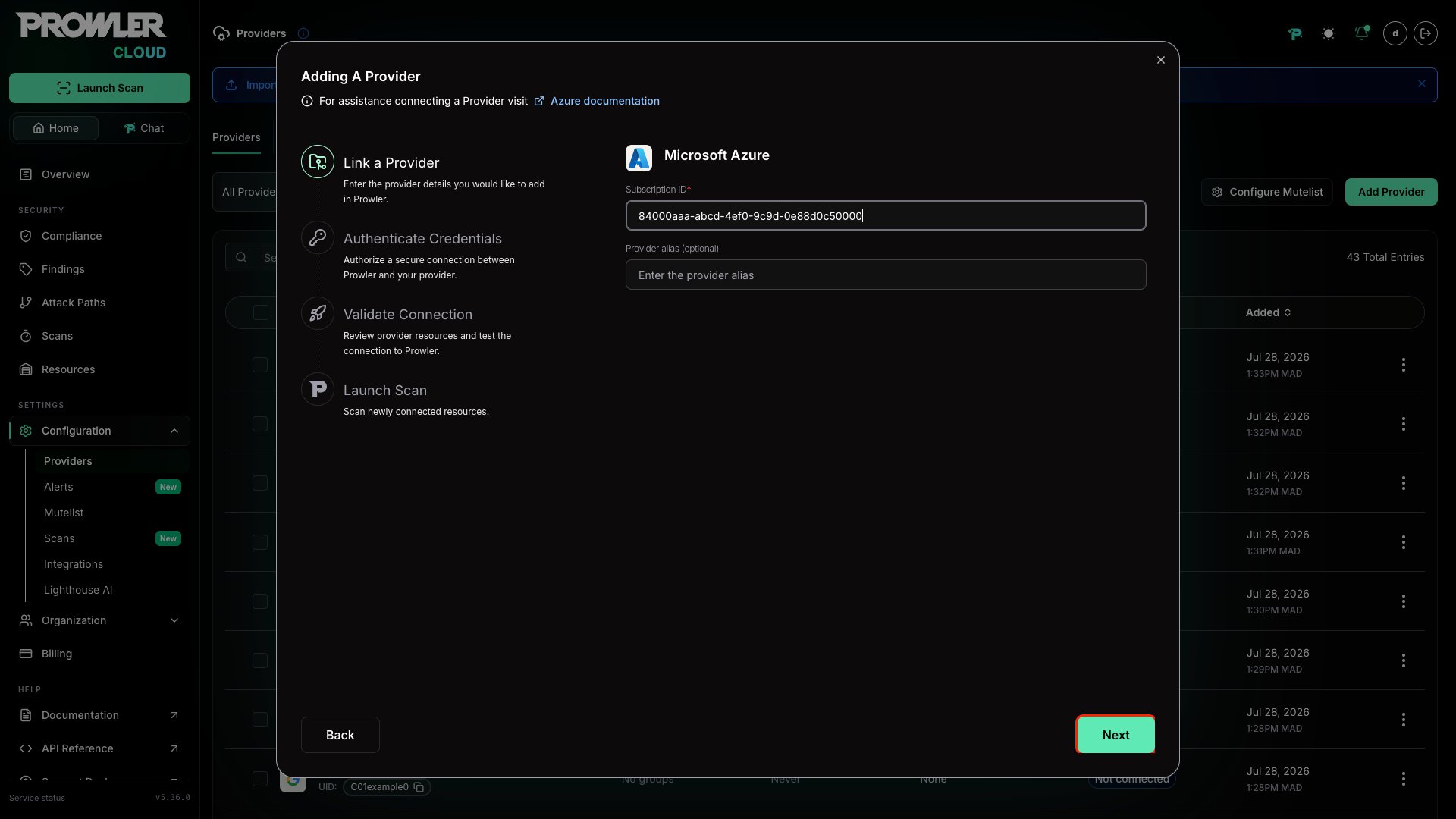This screenshot has width=1456, height=819.
Task: Tick the checkbox for the 1:33PM row
Action: (260, 365)
